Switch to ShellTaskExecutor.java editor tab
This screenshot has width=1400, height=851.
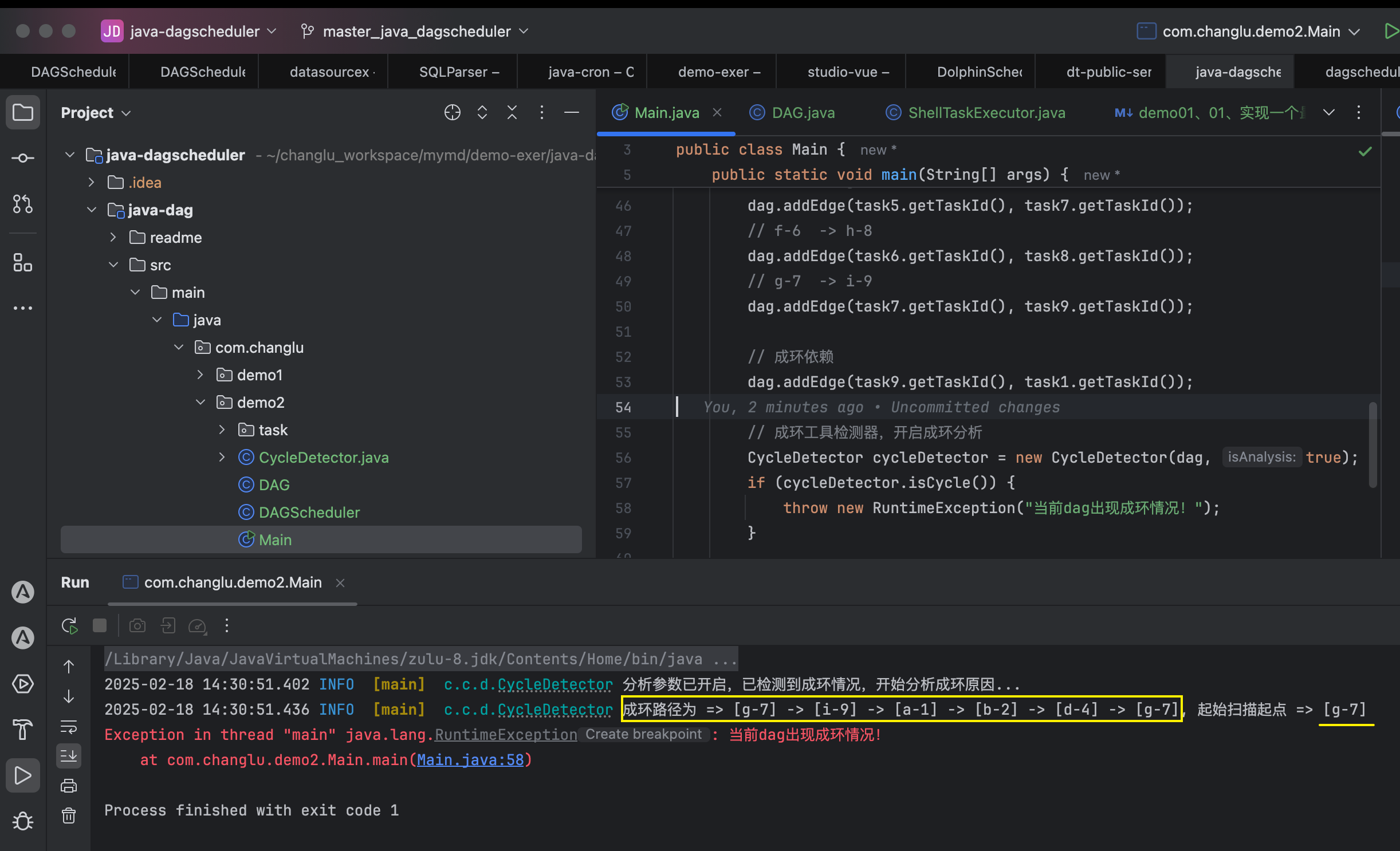point(975,113)
